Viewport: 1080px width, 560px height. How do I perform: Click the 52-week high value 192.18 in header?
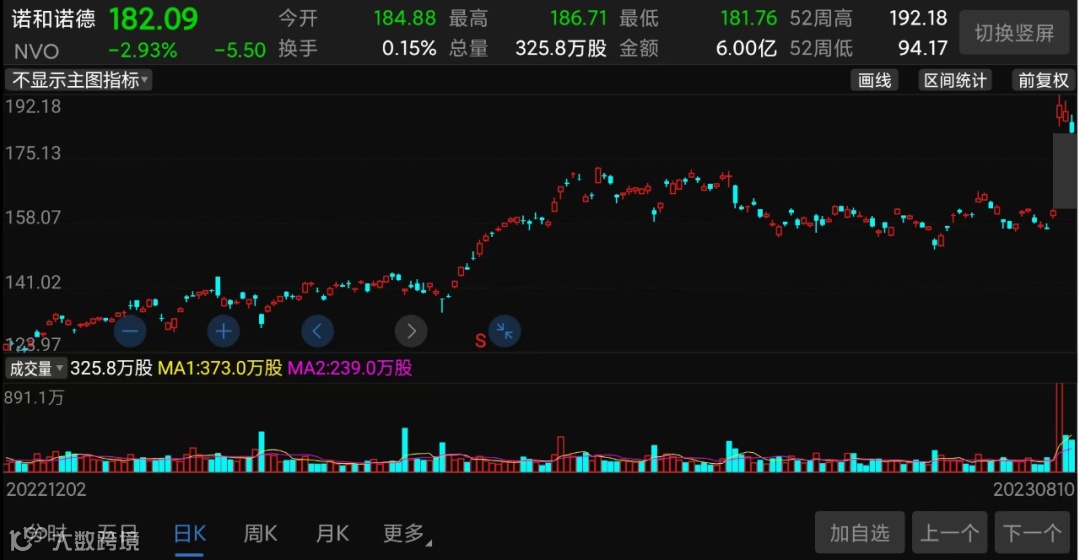tap(919, 18)
